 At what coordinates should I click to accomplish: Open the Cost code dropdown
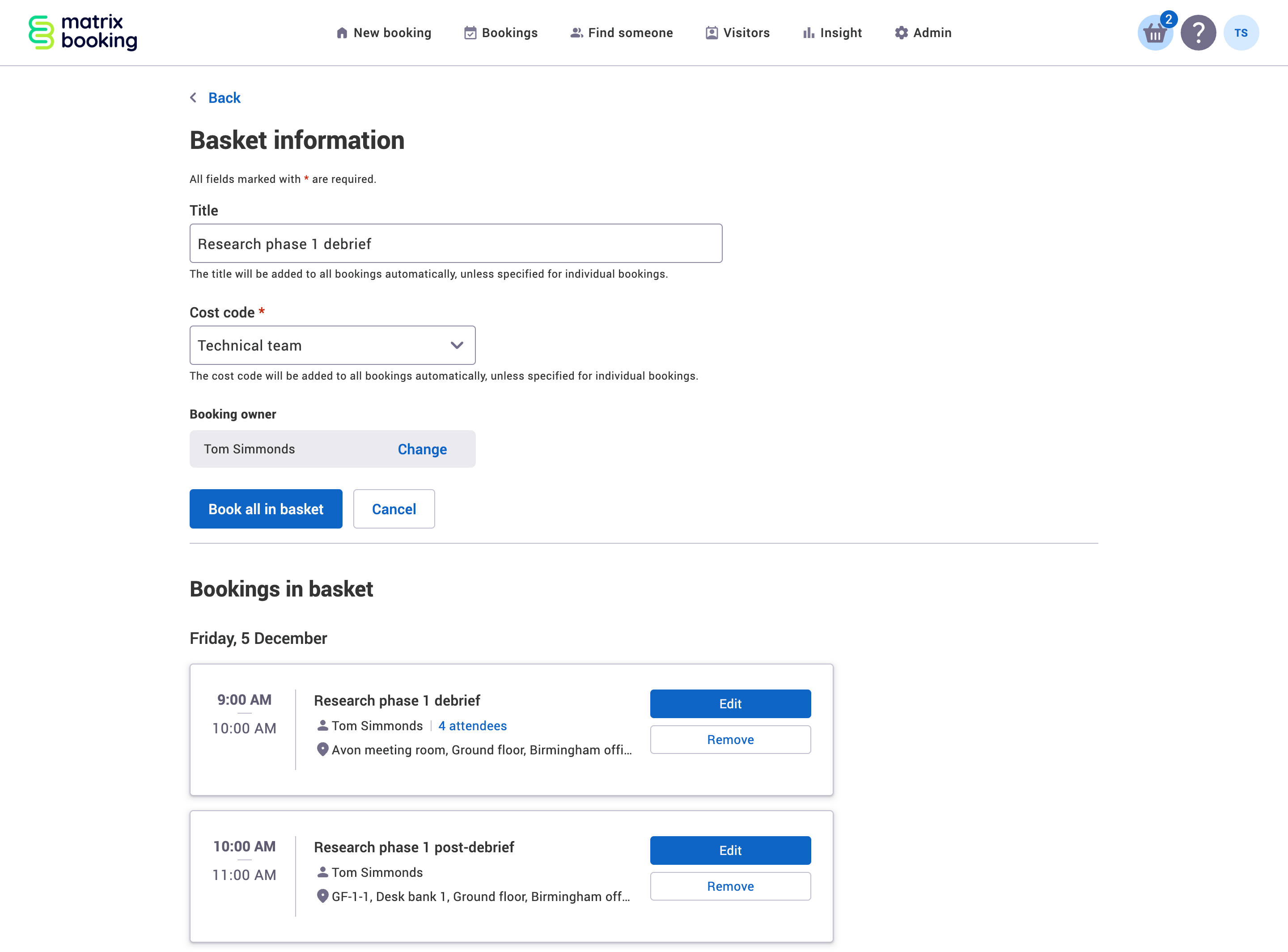[323, 345]
